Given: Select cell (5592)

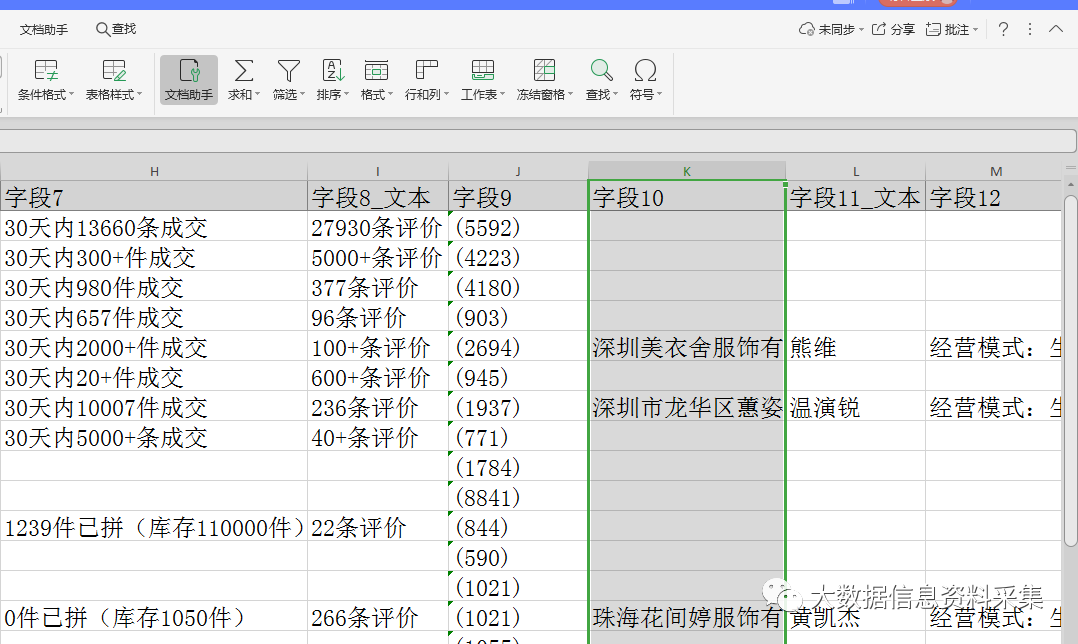Looking at the screenshot, I should click(518, 227).
